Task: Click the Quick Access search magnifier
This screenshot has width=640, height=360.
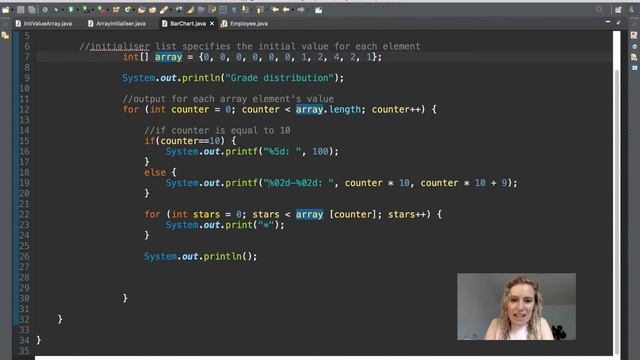Action: (x=599, y=10)
